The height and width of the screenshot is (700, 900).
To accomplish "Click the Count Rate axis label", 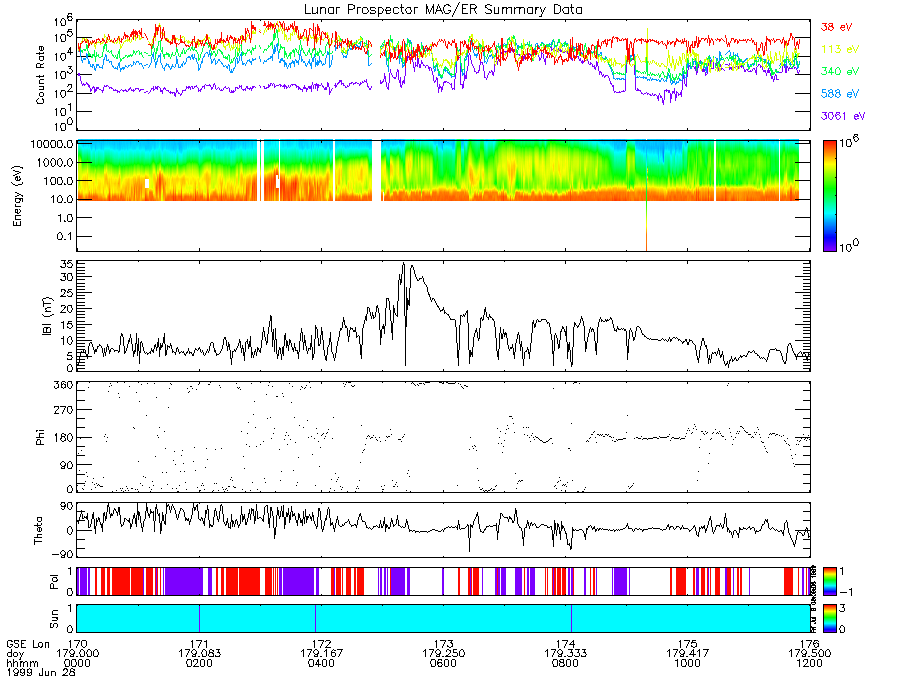I will pos(40,75).
